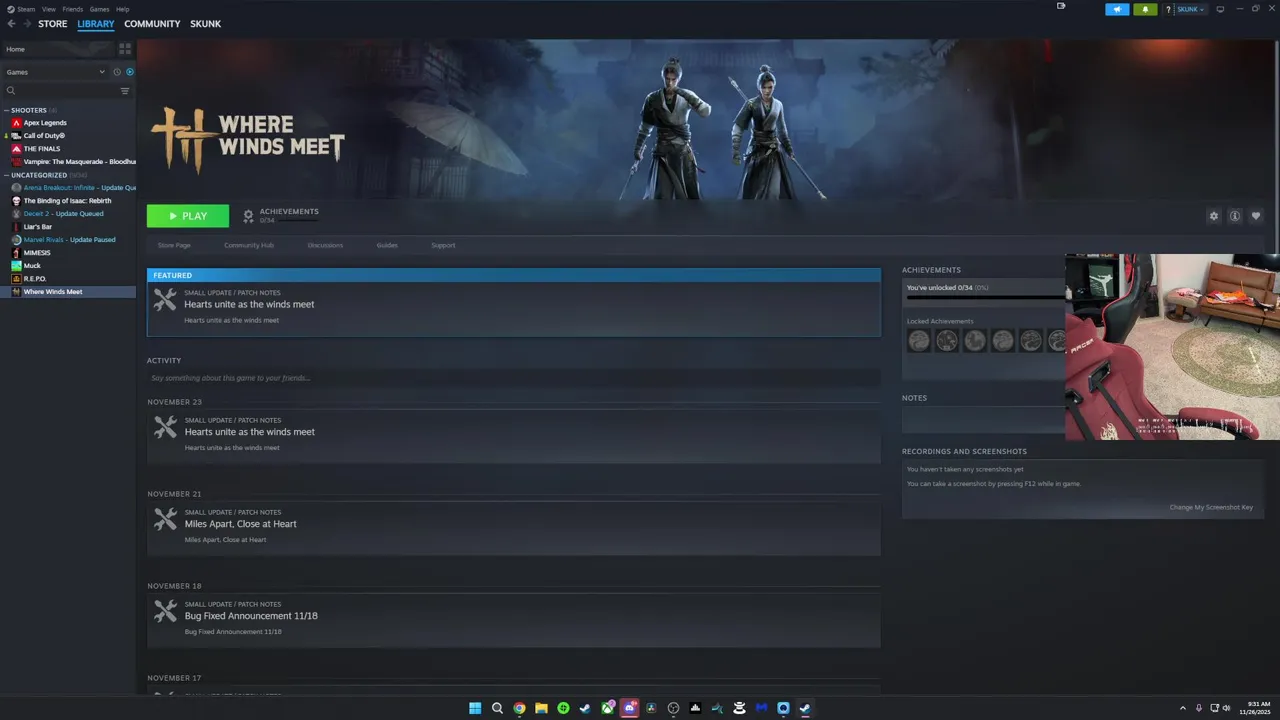
Task: Click the achievements unlocked progress bar
Action: [x=985, y=297]
